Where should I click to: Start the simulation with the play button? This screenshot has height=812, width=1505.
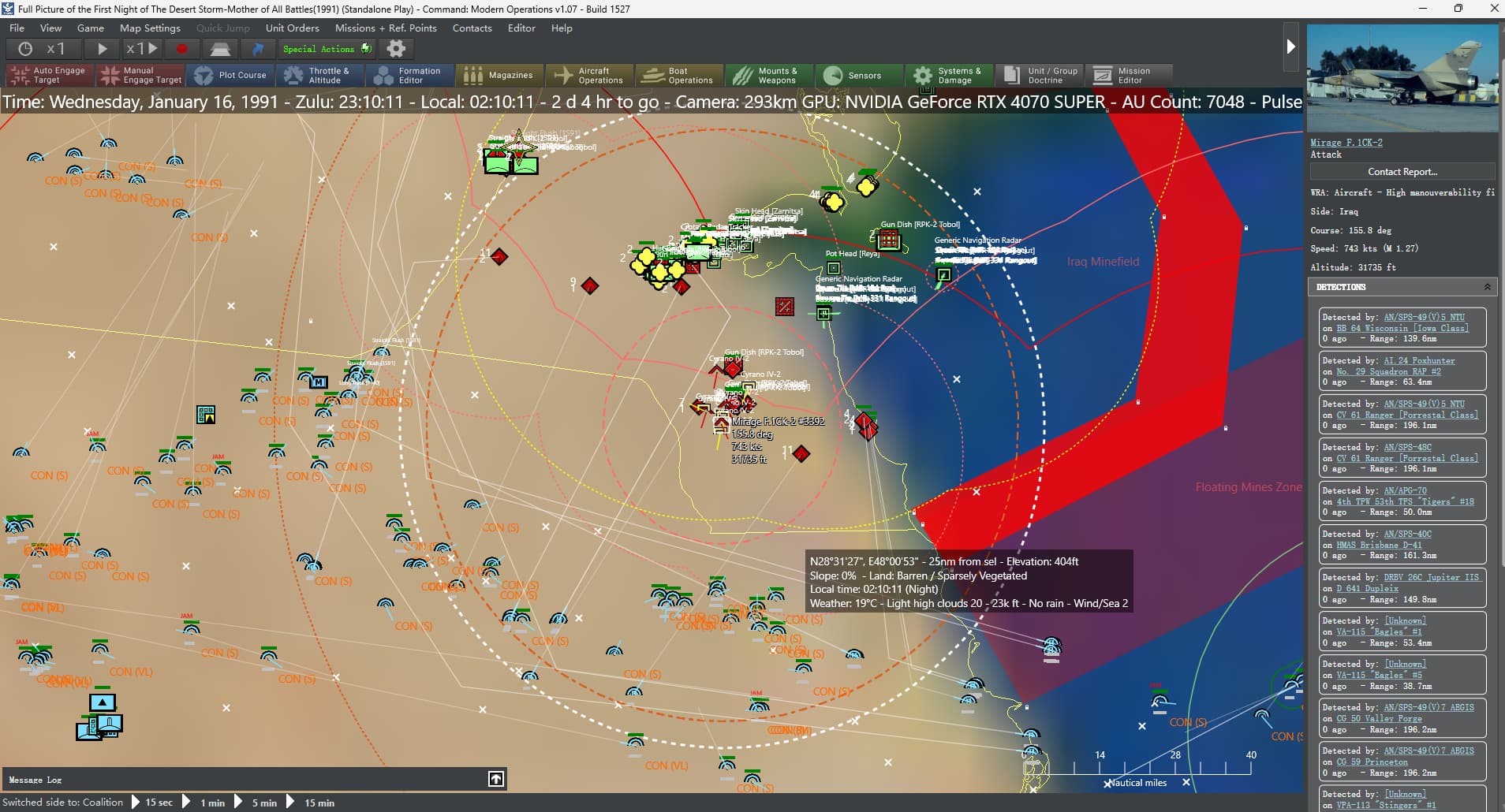102,49
